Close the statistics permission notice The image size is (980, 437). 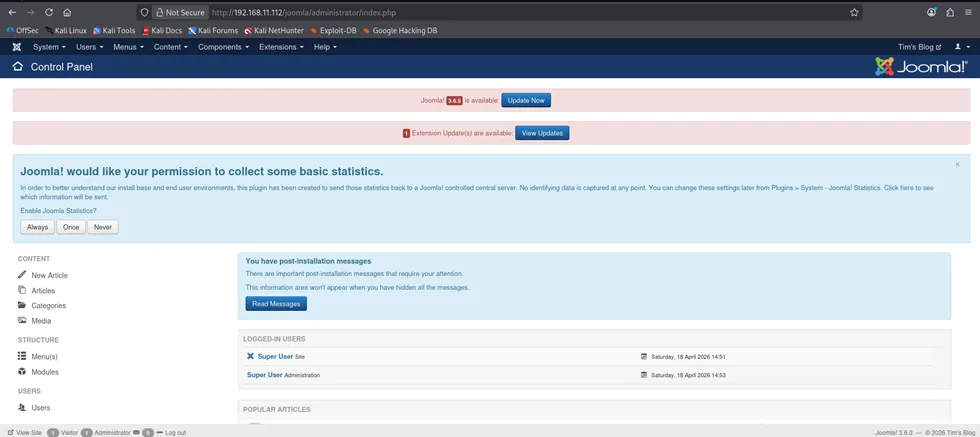pos(958,164)
